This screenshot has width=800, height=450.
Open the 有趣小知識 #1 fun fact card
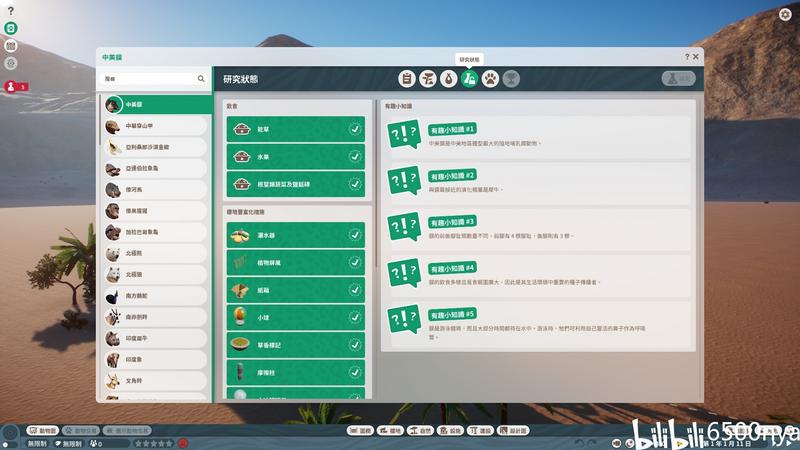tap(538, 136)
